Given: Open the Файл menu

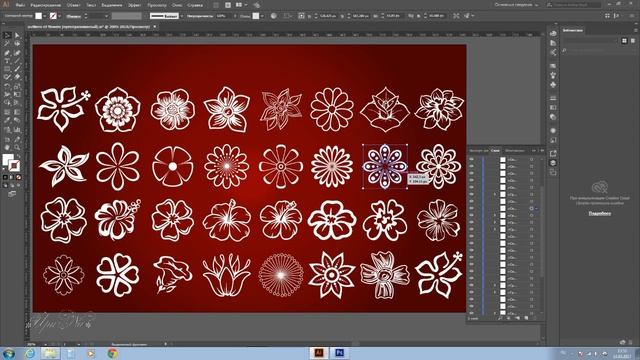Looking at the screenshot, I should tap(20, 5).
